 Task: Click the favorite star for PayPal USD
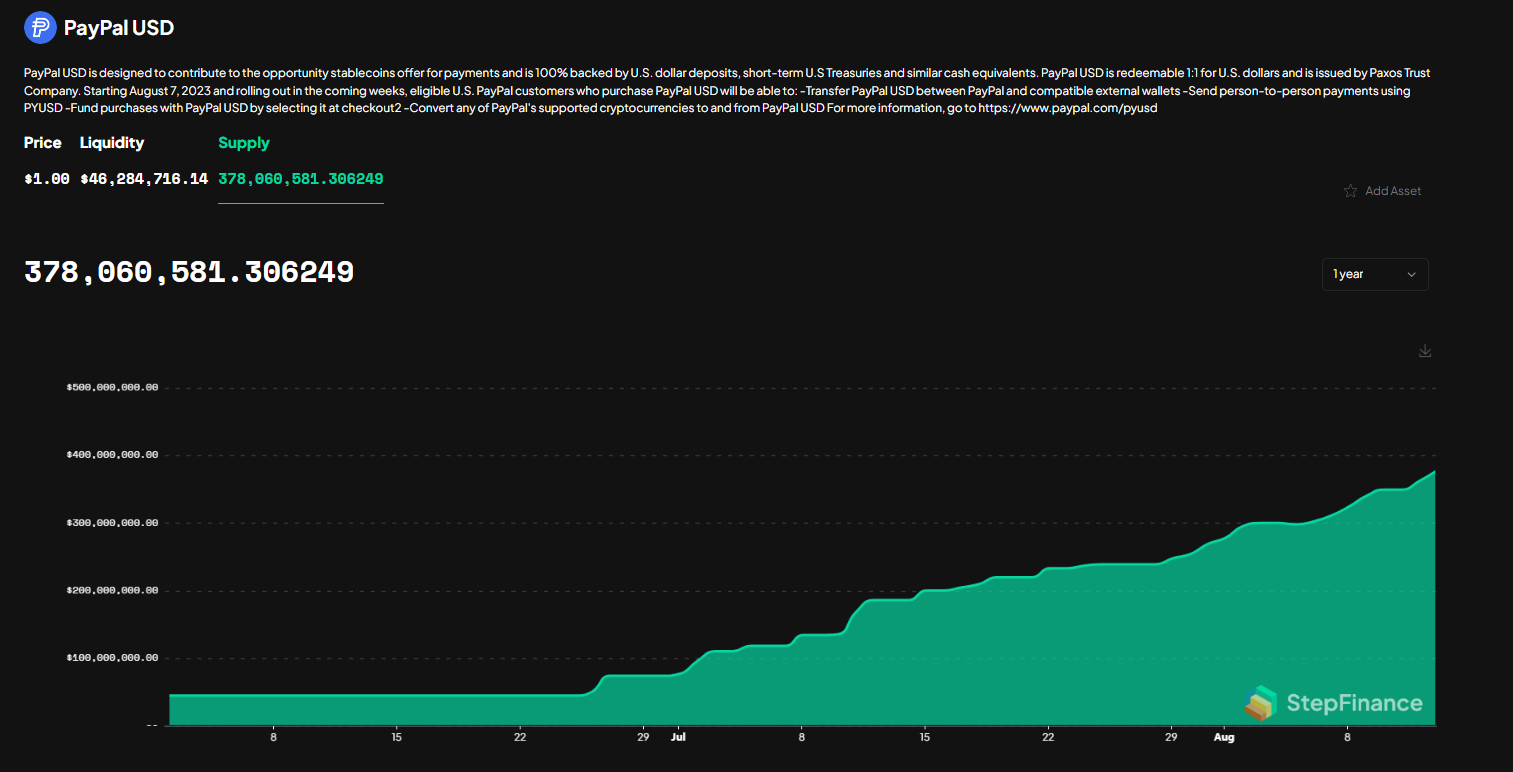pyautogui.click(x=1350, y=190)
